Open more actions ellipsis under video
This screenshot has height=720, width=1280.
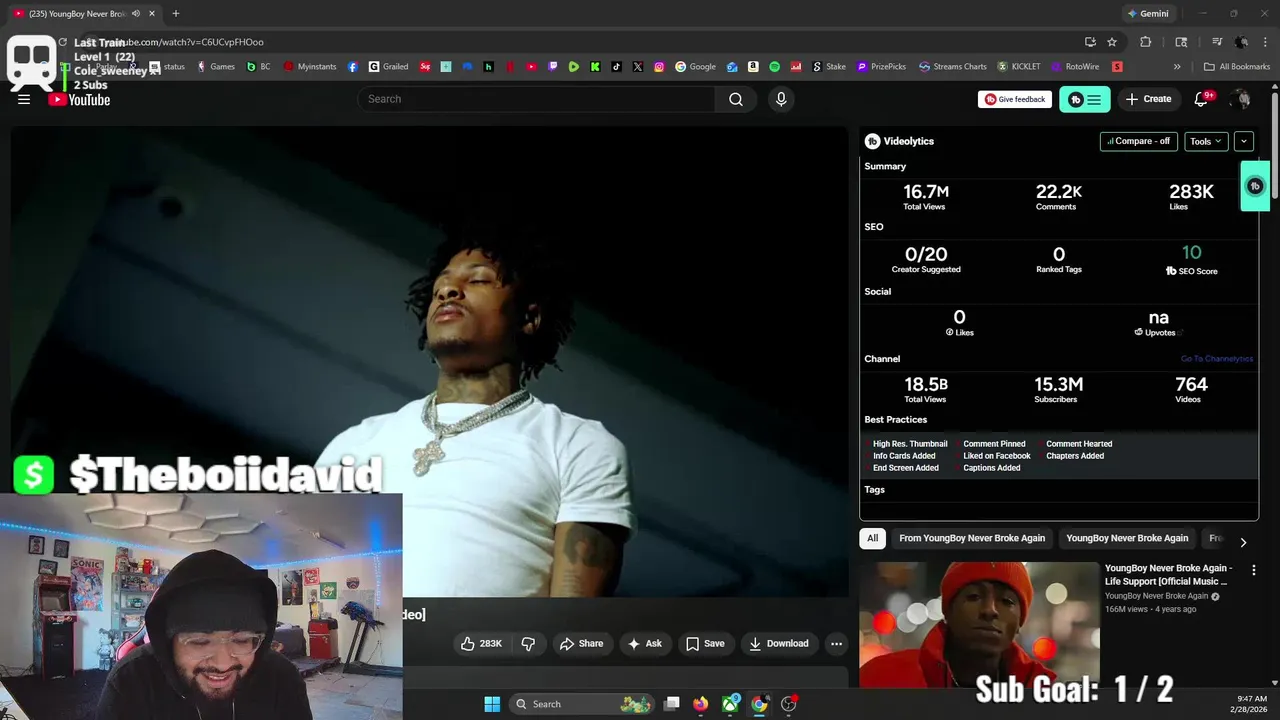pyautogui.click(x=836, y=643)
